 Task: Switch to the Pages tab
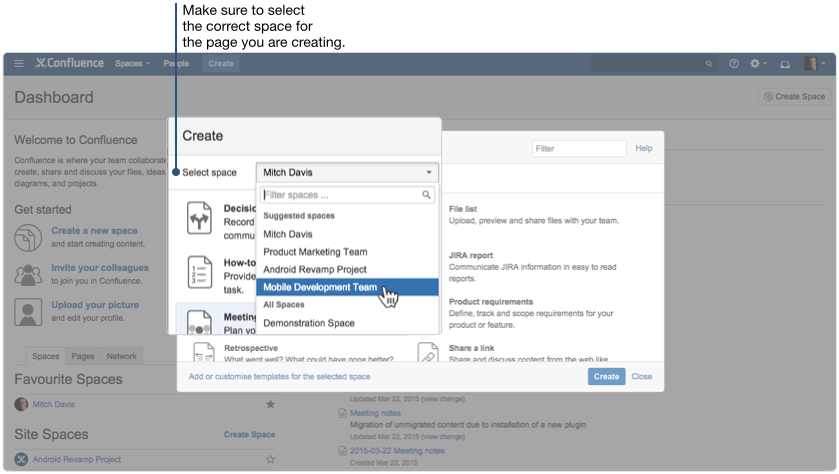83,356
